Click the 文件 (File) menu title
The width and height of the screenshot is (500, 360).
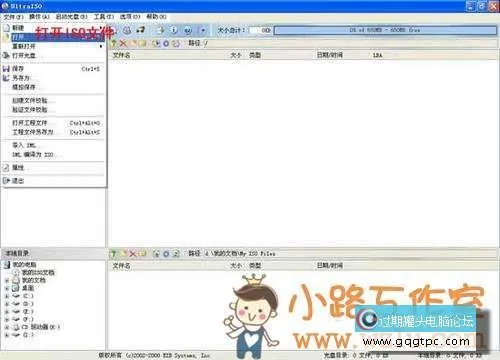[13, 16]
